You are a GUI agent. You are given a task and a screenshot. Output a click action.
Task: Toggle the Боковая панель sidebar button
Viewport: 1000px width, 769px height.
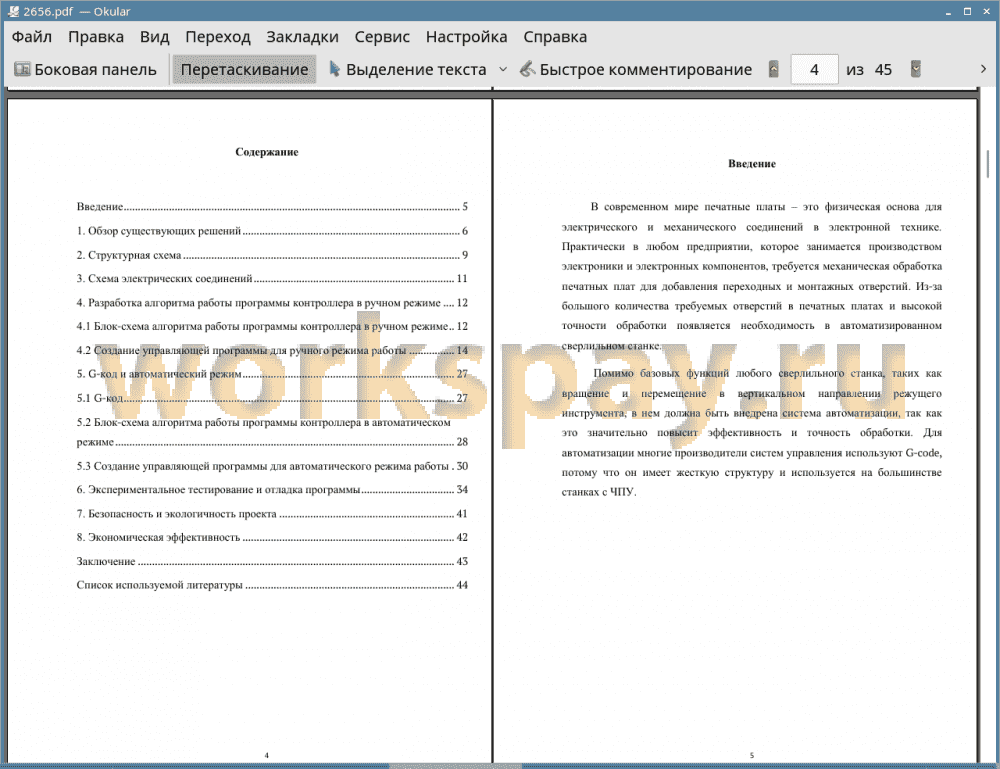tap(85, 70)
